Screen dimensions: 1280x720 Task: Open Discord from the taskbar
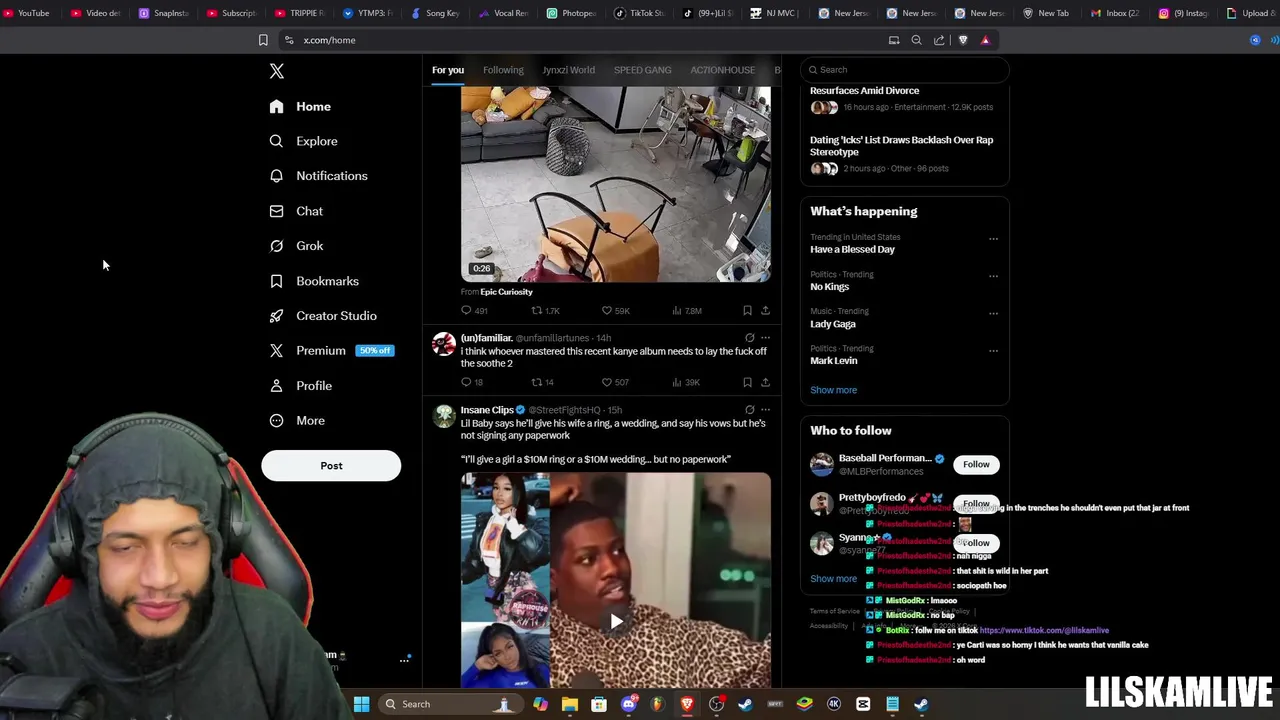click(628, 704)
